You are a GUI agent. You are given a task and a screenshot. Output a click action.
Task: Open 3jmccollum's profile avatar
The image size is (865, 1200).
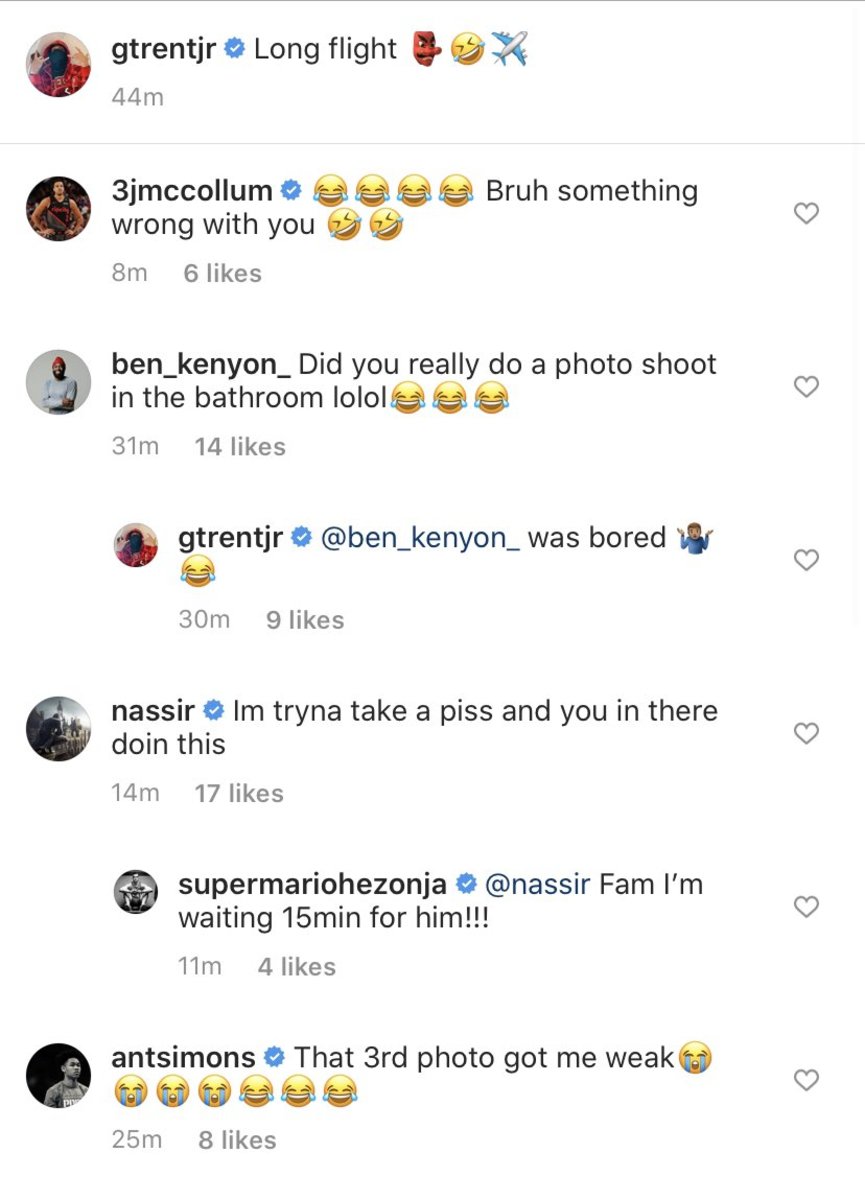pos(58,208)
